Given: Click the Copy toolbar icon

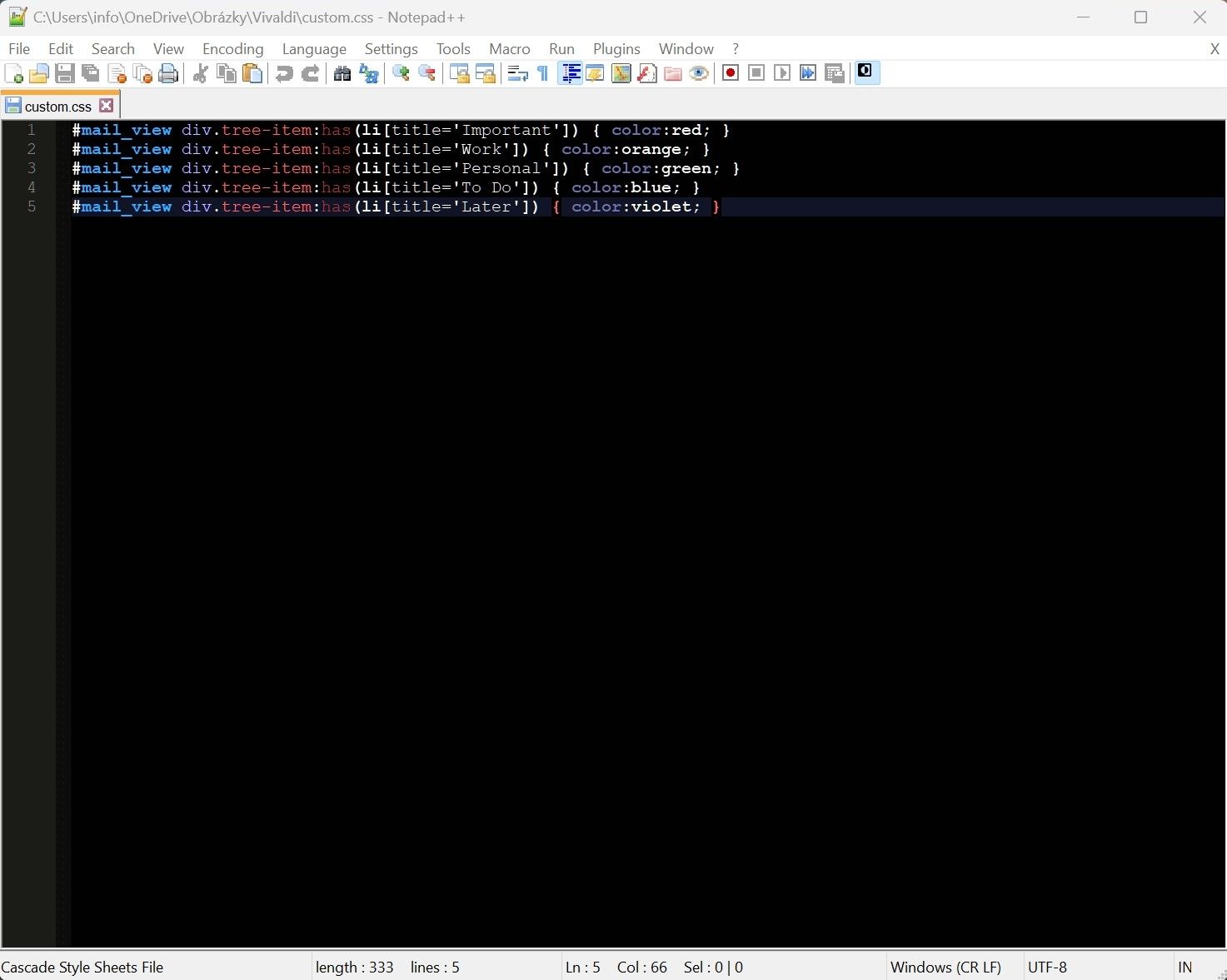Looking at the screenshot, I should point(226,73).
